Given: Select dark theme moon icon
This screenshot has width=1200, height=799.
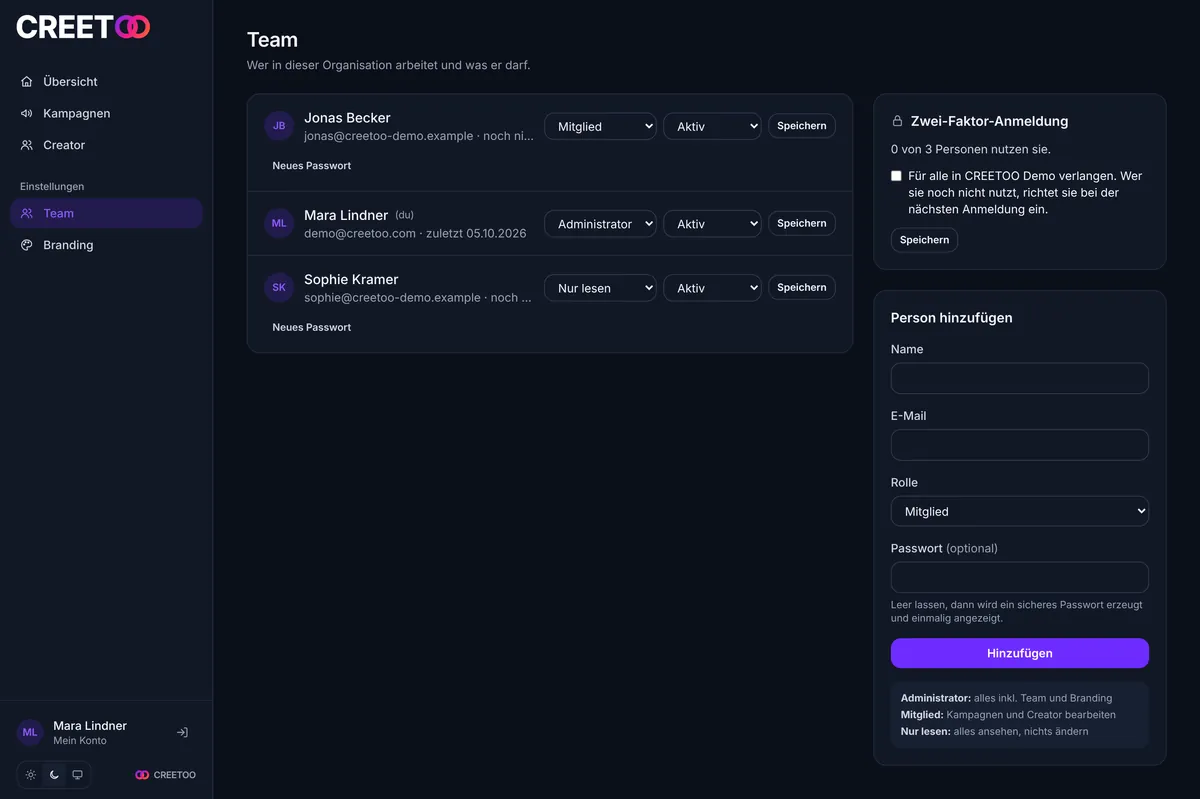Looking at the screenshot, I should pyautogui.click(x=54, y=775).
